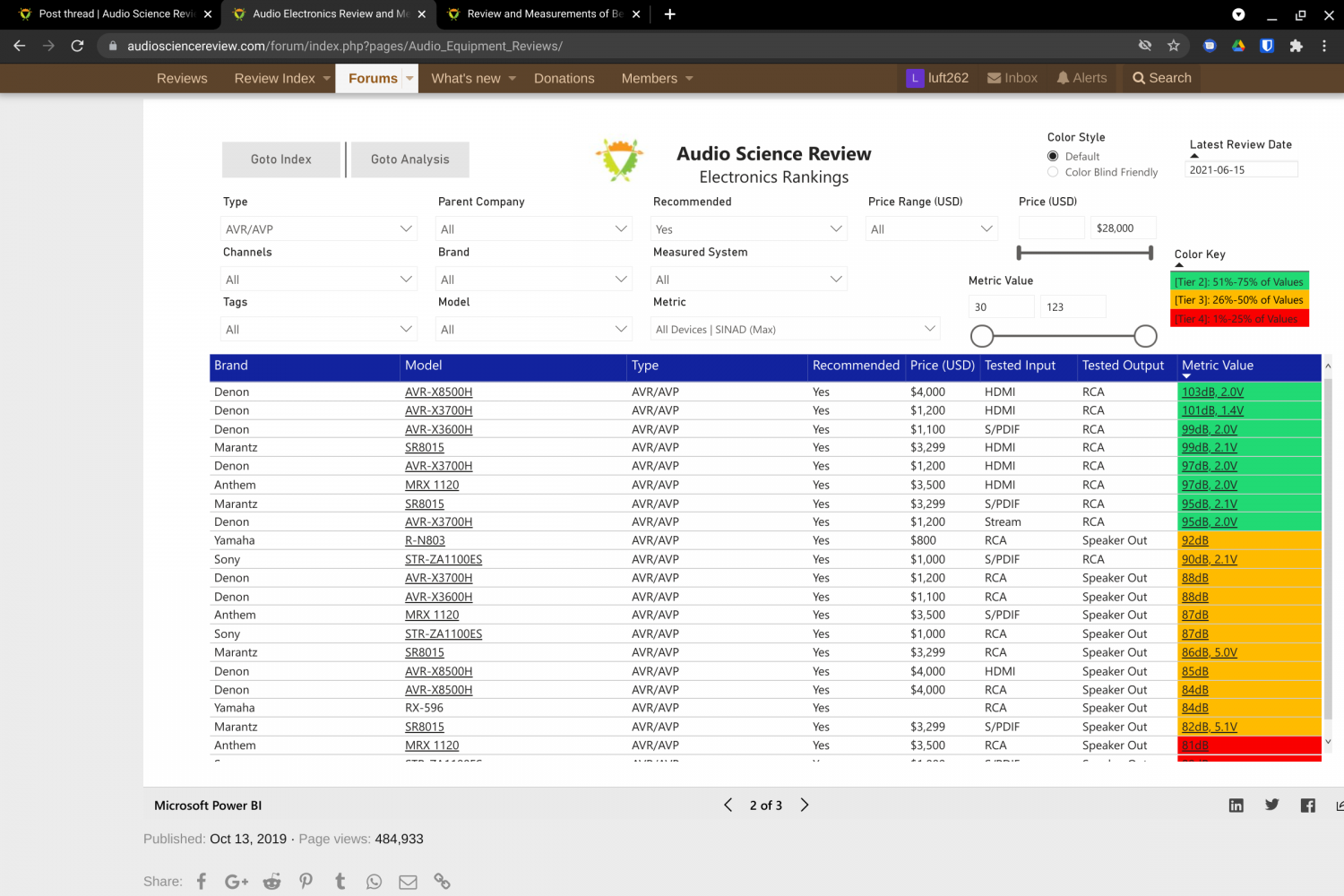Share article via WhatsApp
Viewport: 1344px width, 896px height.
pyautogui.click(x=375, y=882)
